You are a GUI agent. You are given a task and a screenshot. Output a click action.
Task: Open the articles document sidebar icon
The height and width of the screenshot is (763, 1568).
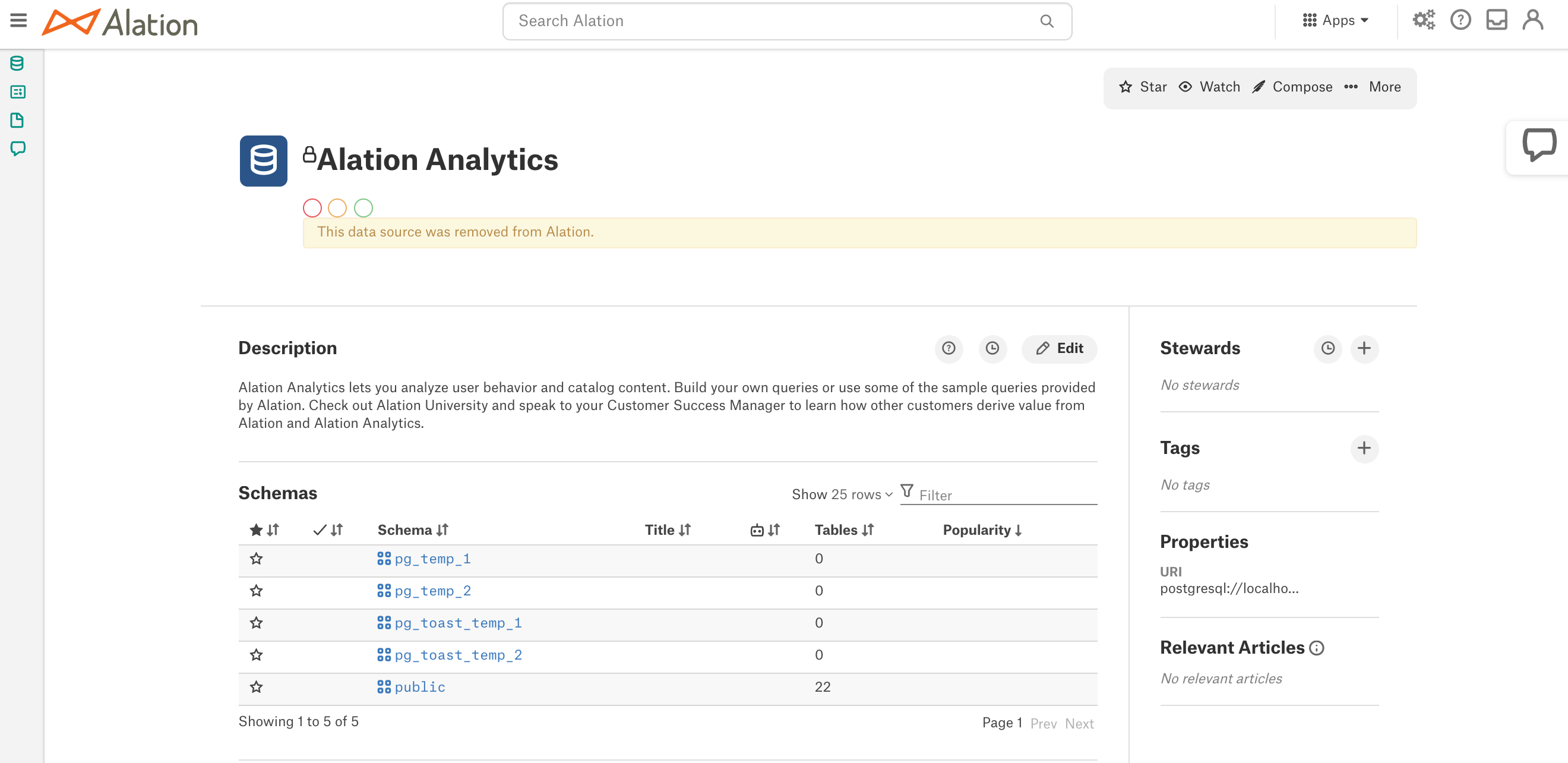[17, 120]
